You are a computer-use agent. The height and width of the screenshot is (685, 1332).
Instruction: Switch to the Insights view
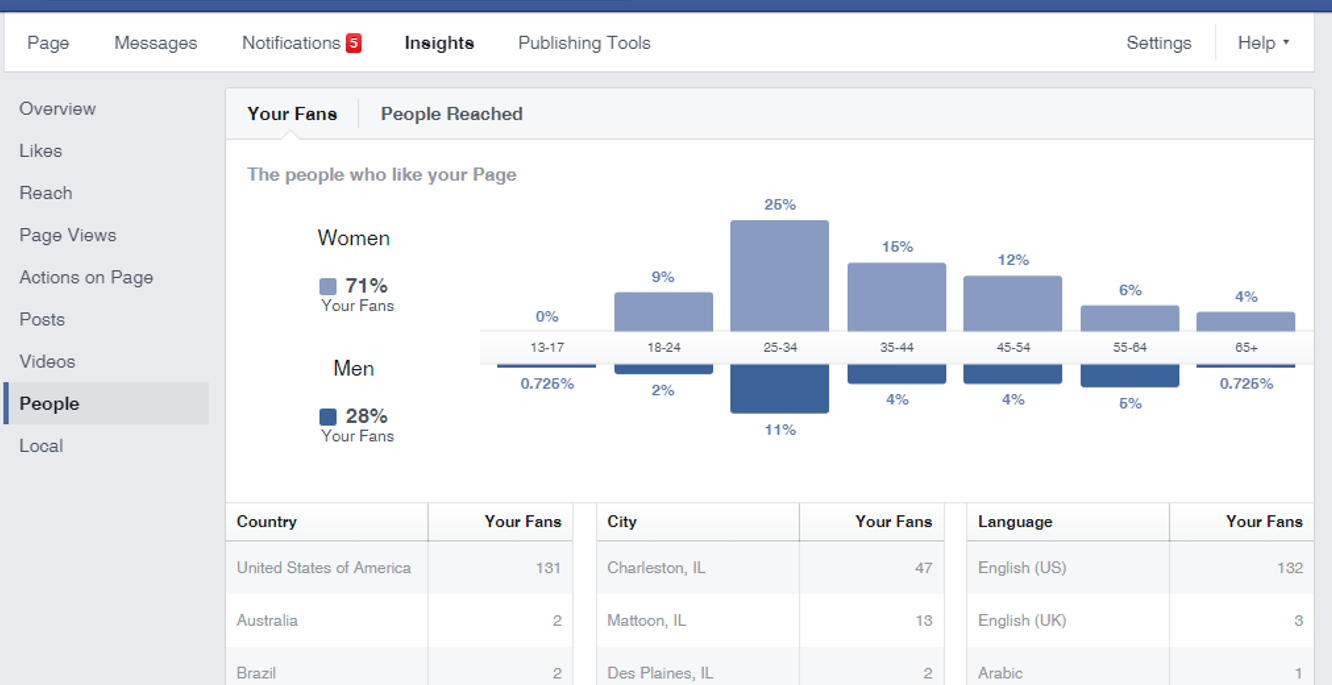439,42
